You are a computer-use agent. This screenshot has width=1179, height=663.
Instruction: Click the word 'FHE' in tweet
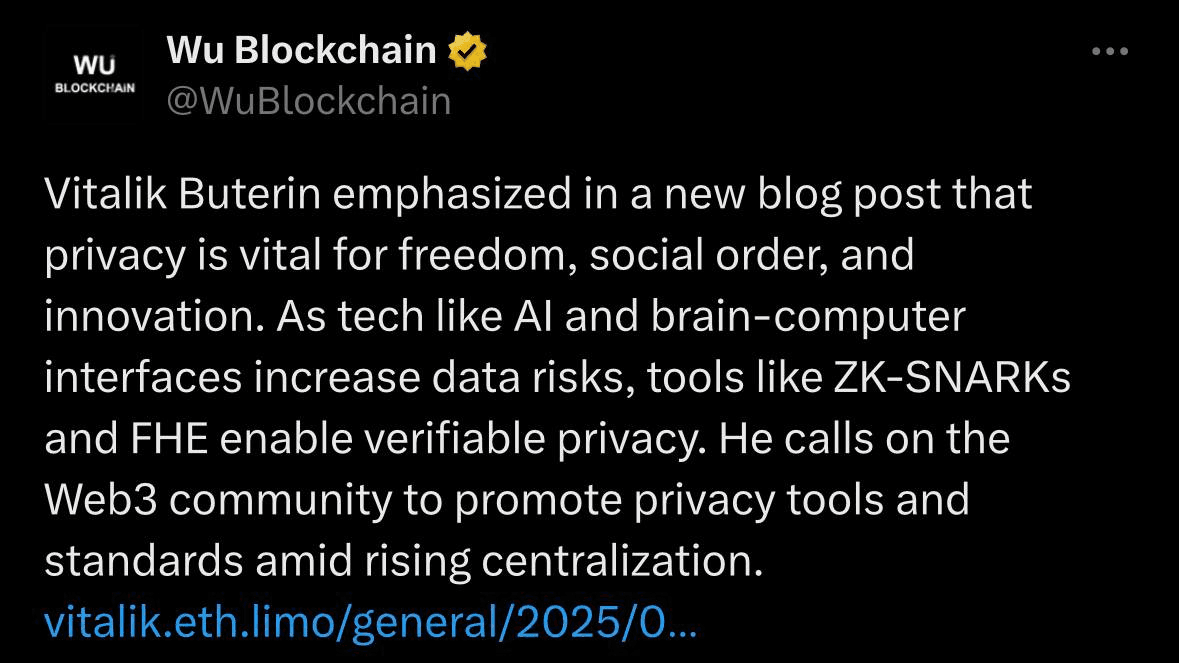(x=169, y=438)
